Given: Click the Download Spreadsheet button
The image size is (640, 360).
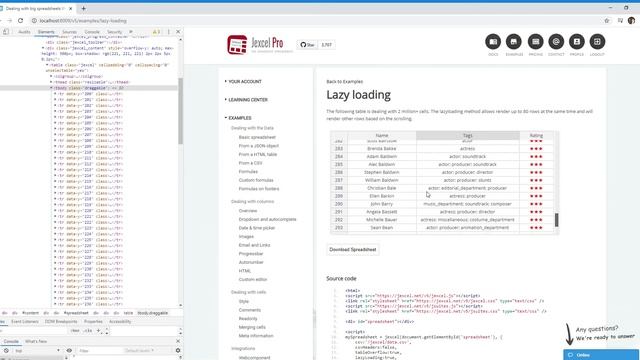Looking at the screenshot, I should (x=353, y=249).
